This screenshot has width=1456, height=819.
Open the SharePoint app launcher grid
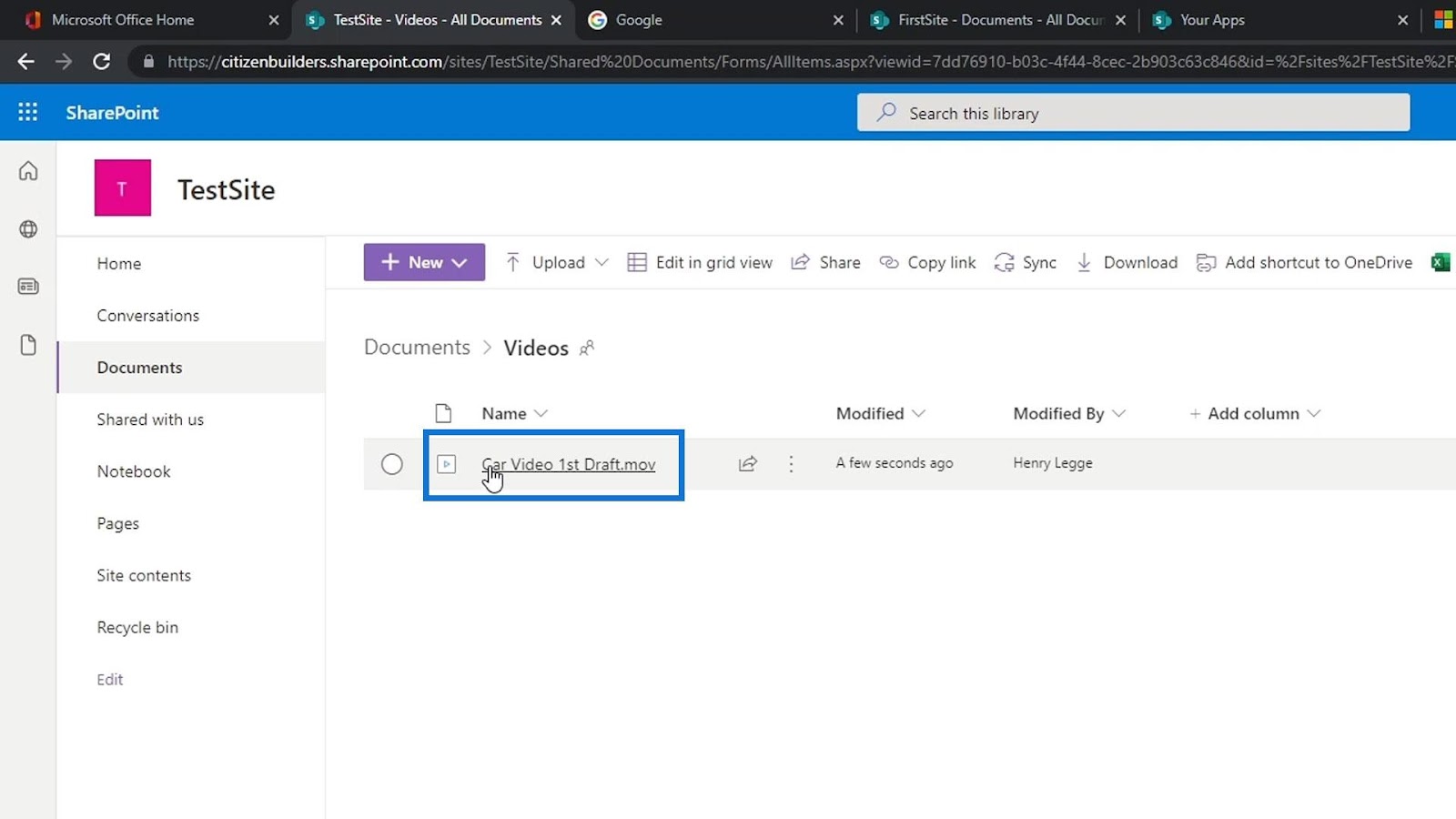pyautogui.click(x=28, y=112)
